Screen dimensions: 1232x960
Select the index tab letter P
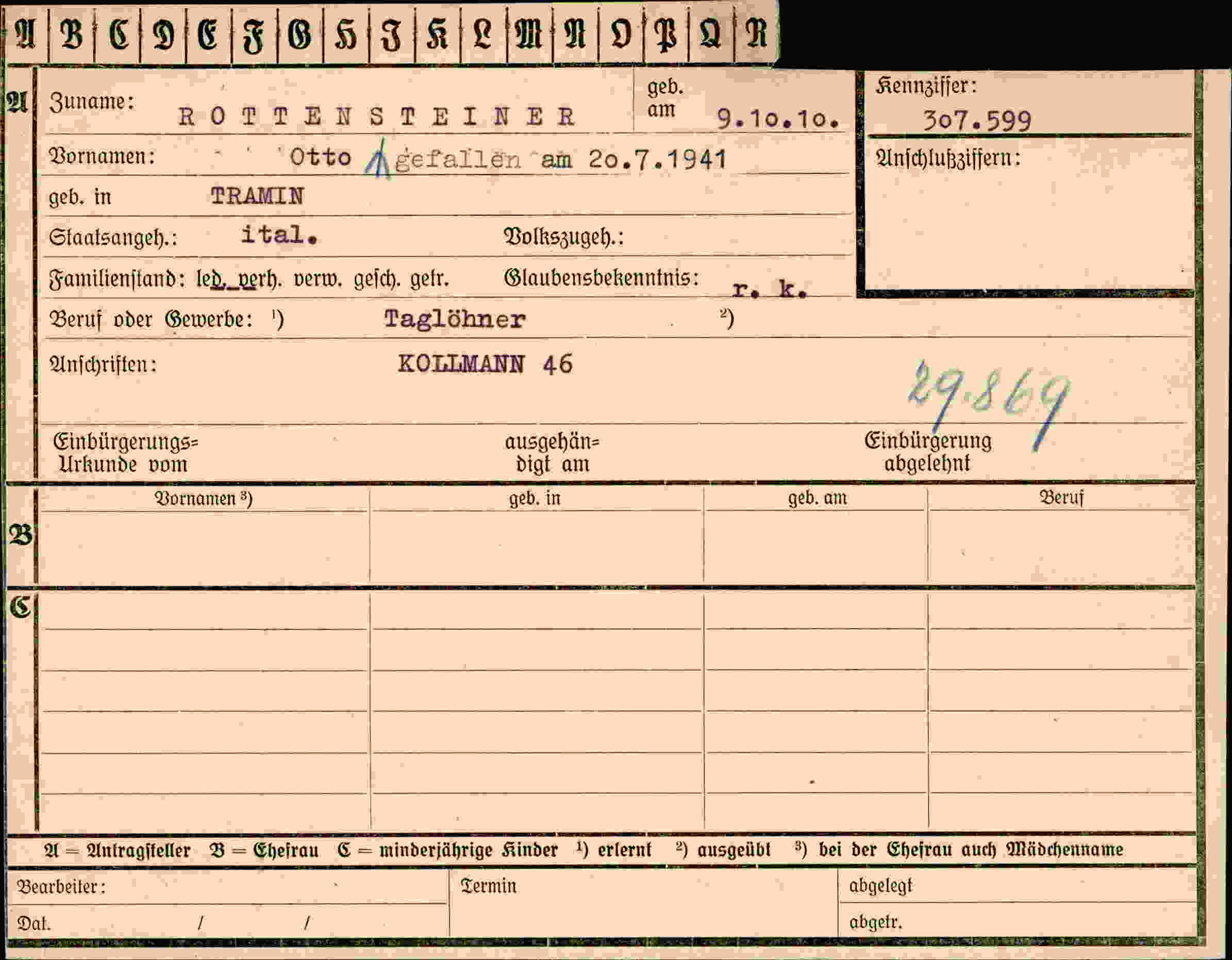pos(665,35)
